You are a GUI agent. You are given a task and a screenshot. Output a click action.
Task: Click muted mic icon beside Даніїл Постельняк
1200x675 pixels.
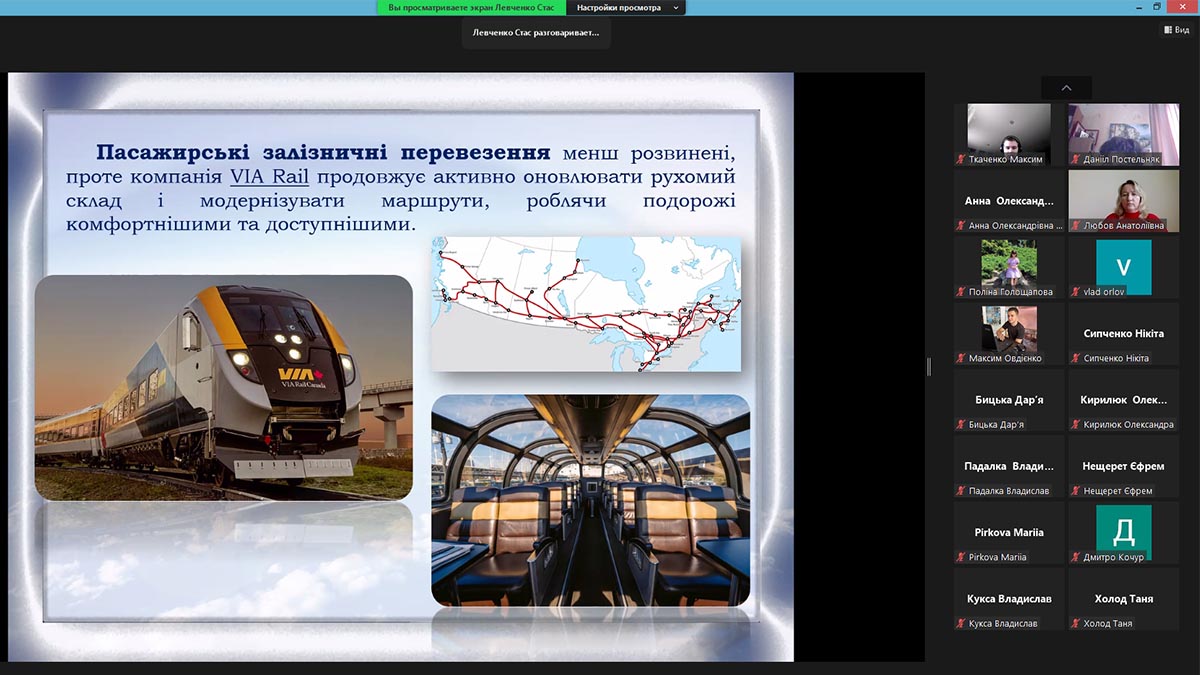click(1076, 159)
